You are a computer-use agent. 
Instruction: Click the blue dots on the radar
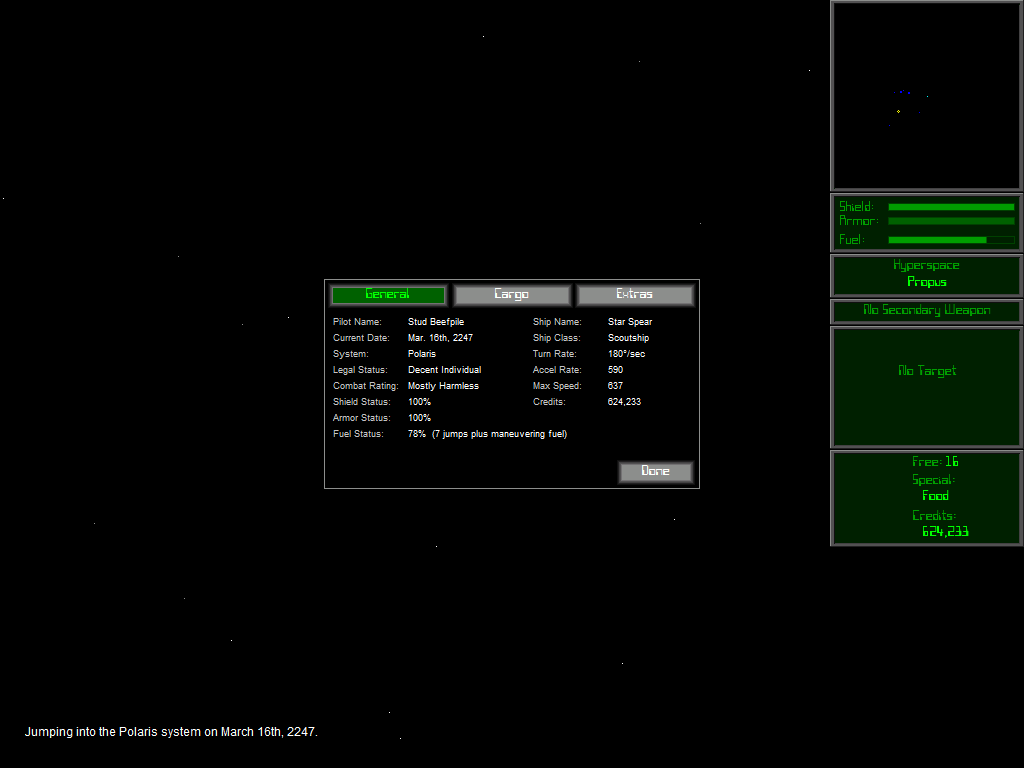[901, 92]
